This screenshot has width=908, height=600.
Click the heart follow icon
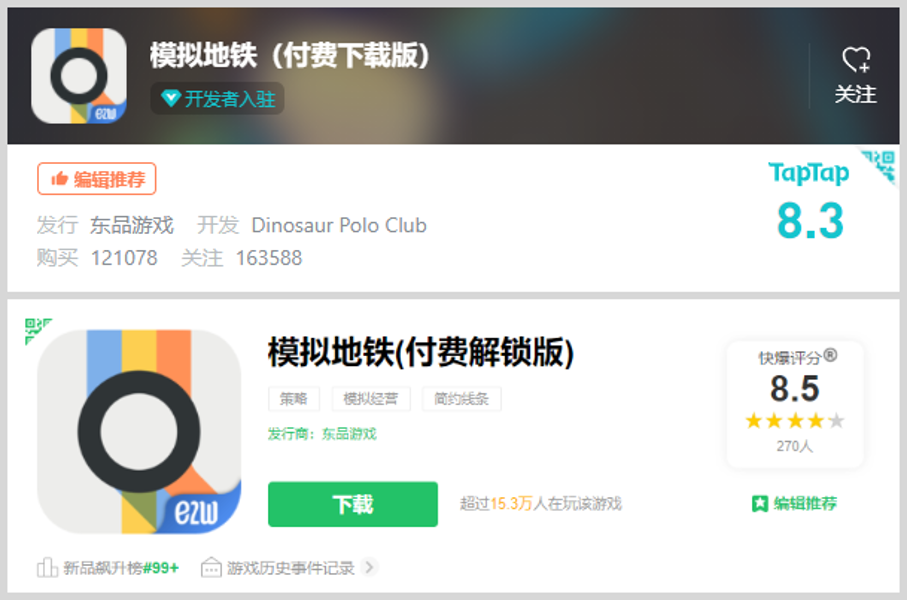[x=856, y=59]
